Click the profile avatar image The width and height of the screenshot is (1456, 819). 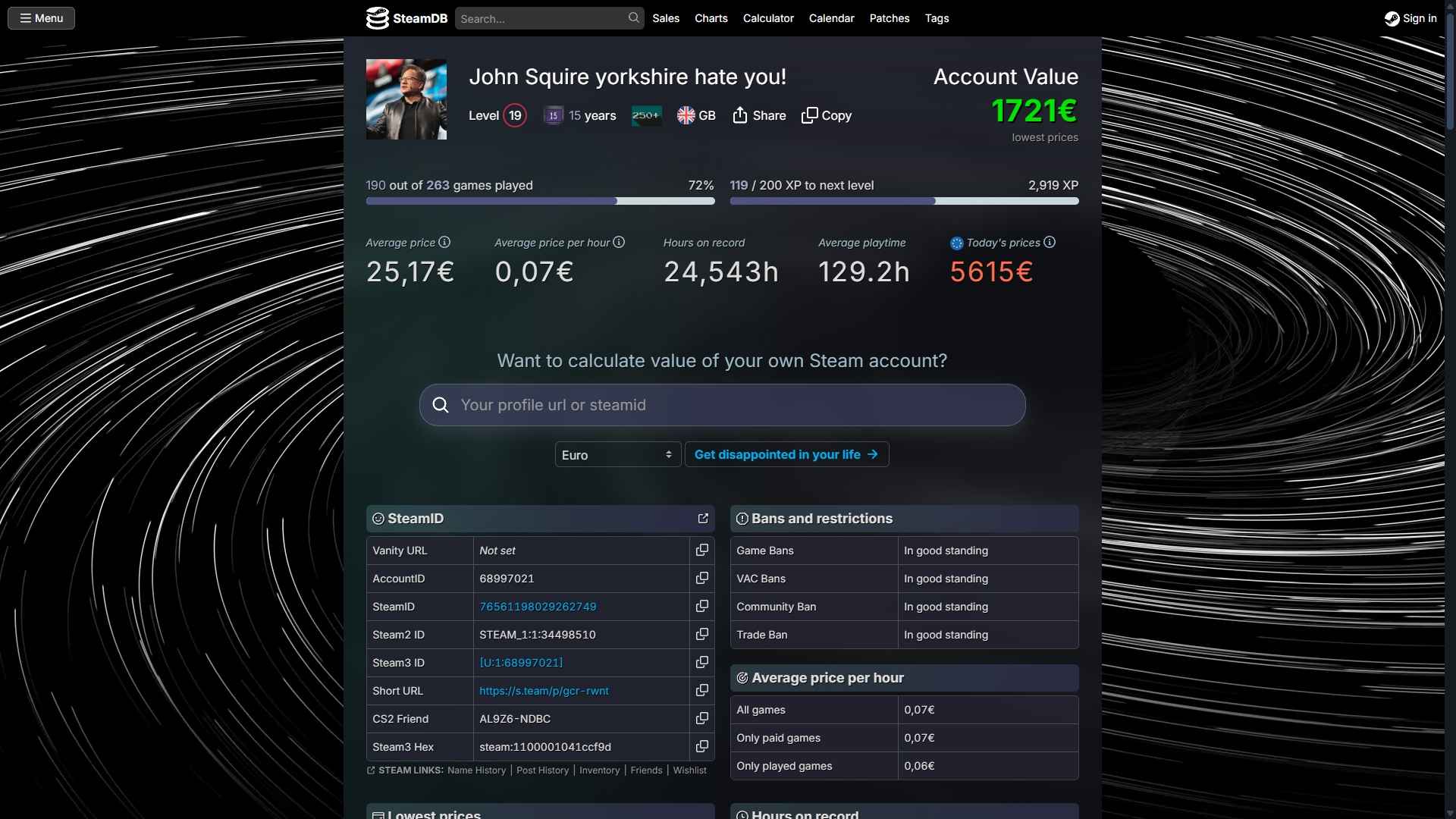click(406, 99)
